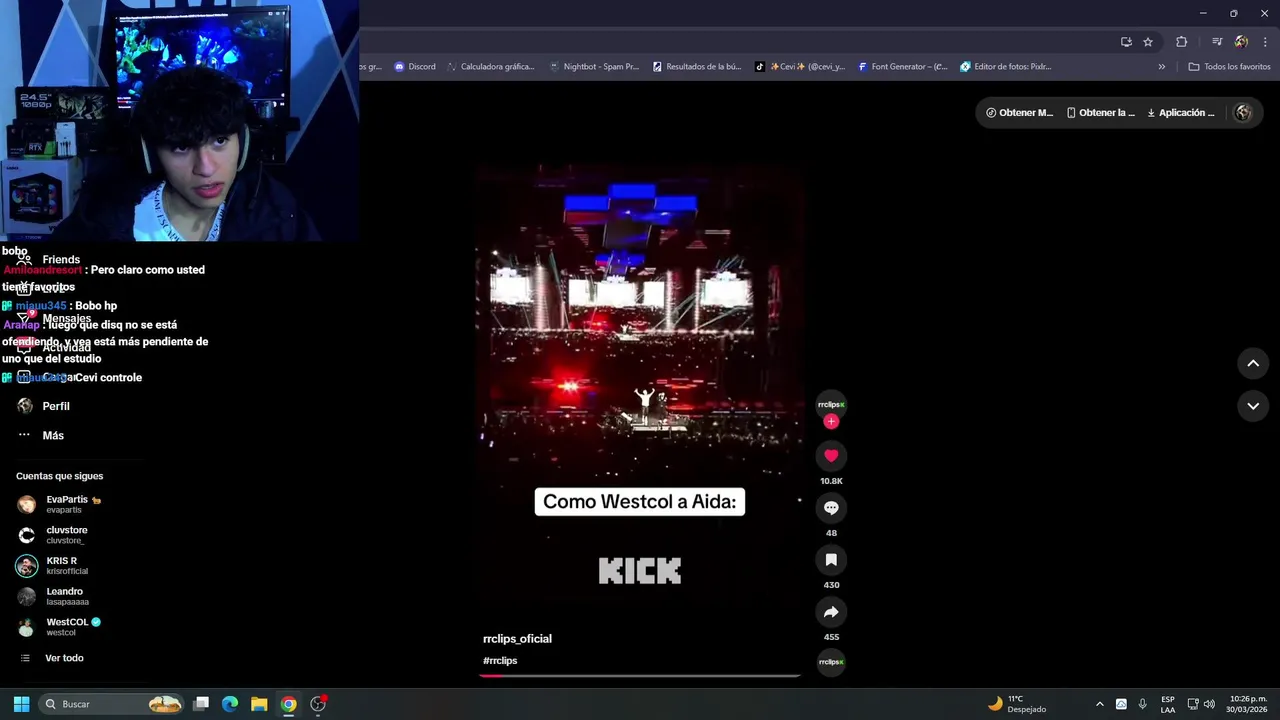Open the Calculadora gráfica bookmark

tap(491, 67)
